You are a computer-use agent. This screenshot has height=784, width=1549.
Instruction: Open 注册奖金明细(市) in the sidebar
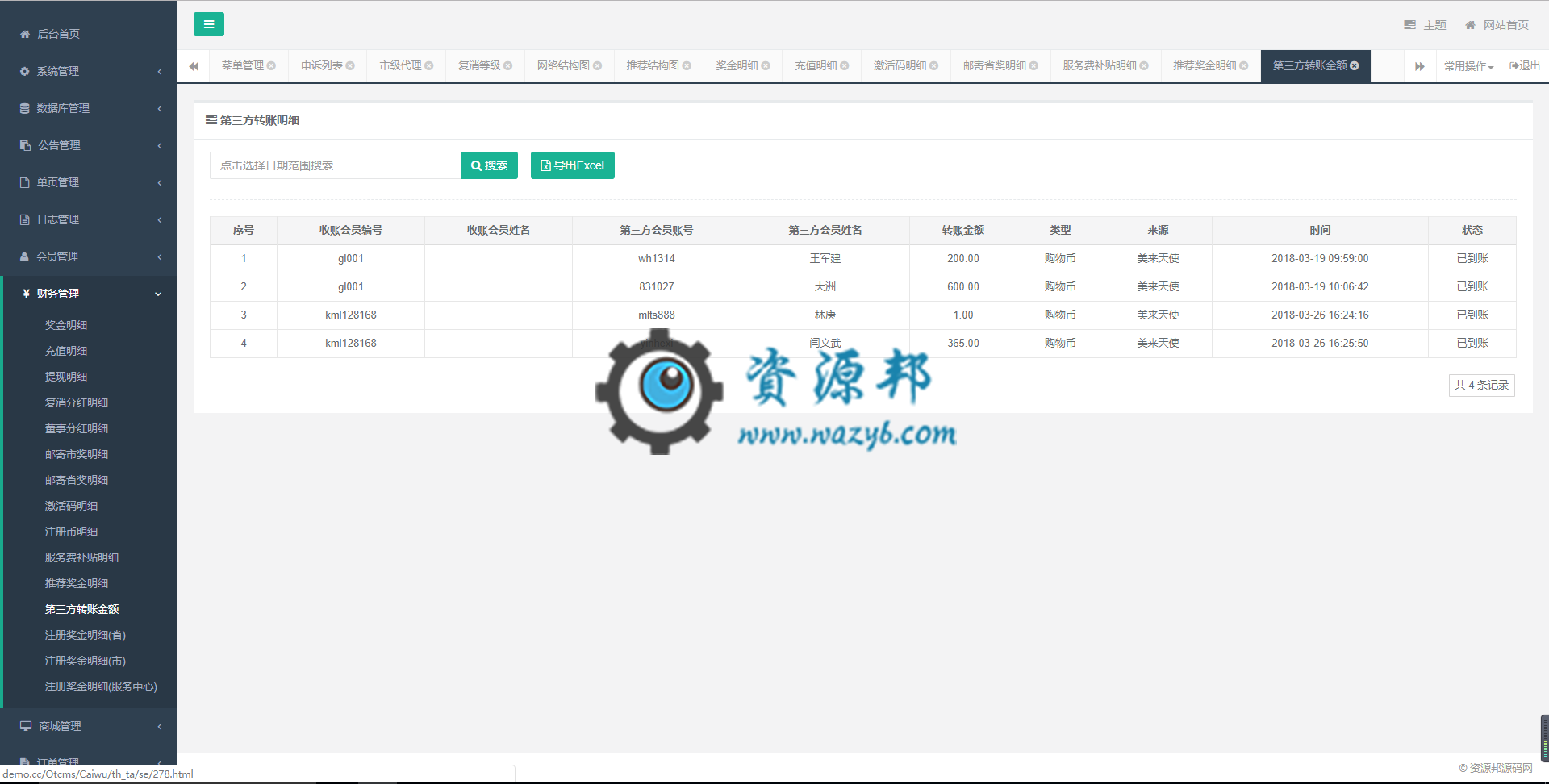point(86,661)
